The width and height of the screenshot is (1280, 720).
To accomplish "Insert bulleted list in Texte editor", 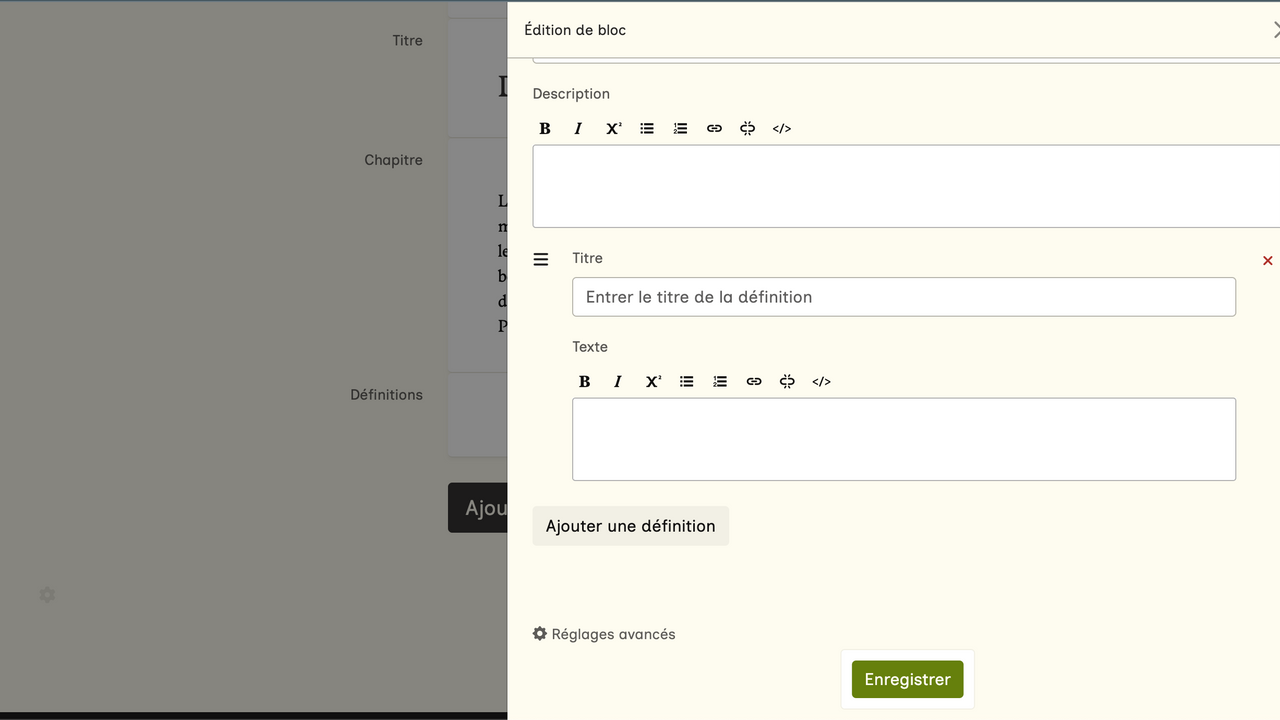I will pyautogui.click(x=687, y=382).
